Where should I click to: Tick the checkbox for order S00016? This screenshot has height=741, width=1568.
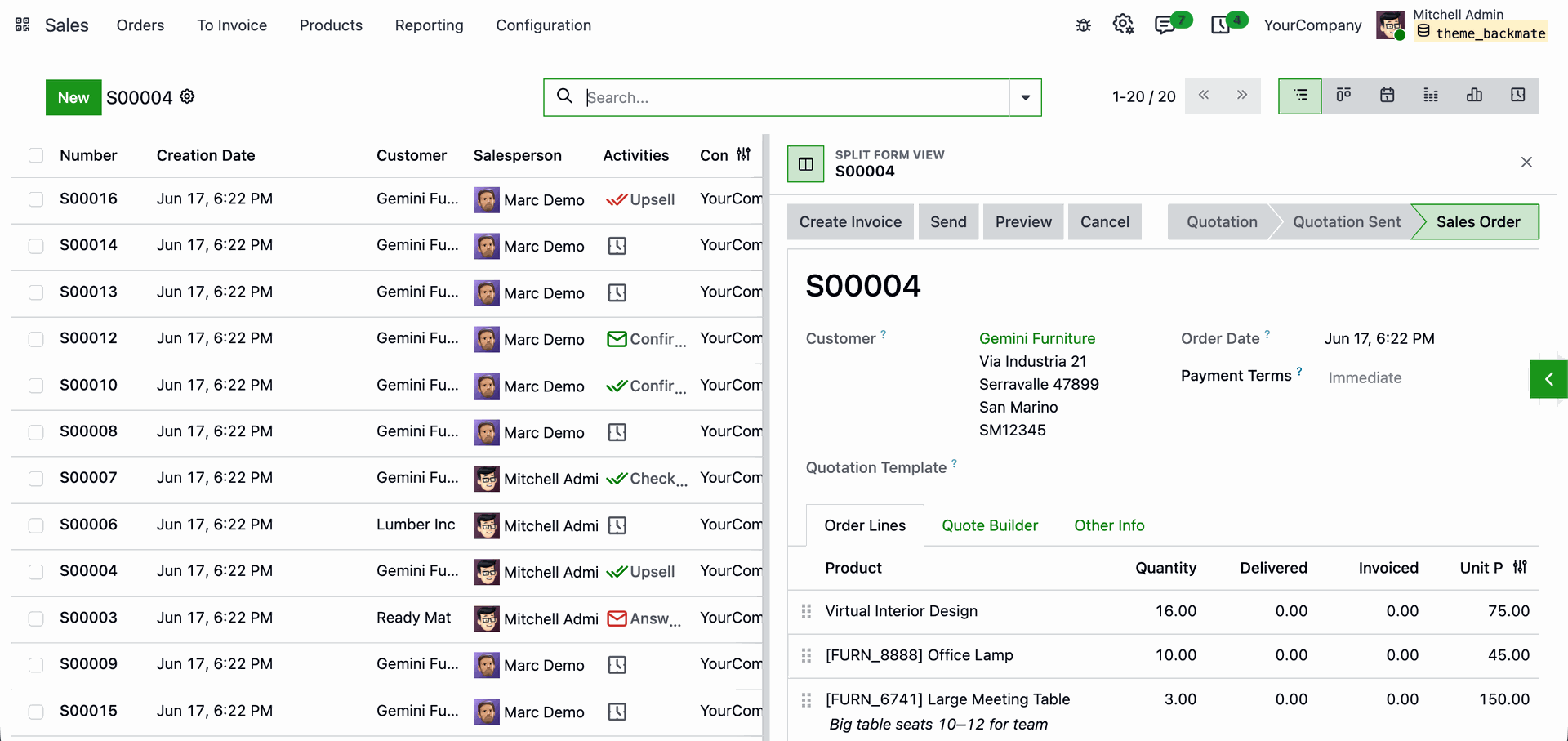[36, 199]
